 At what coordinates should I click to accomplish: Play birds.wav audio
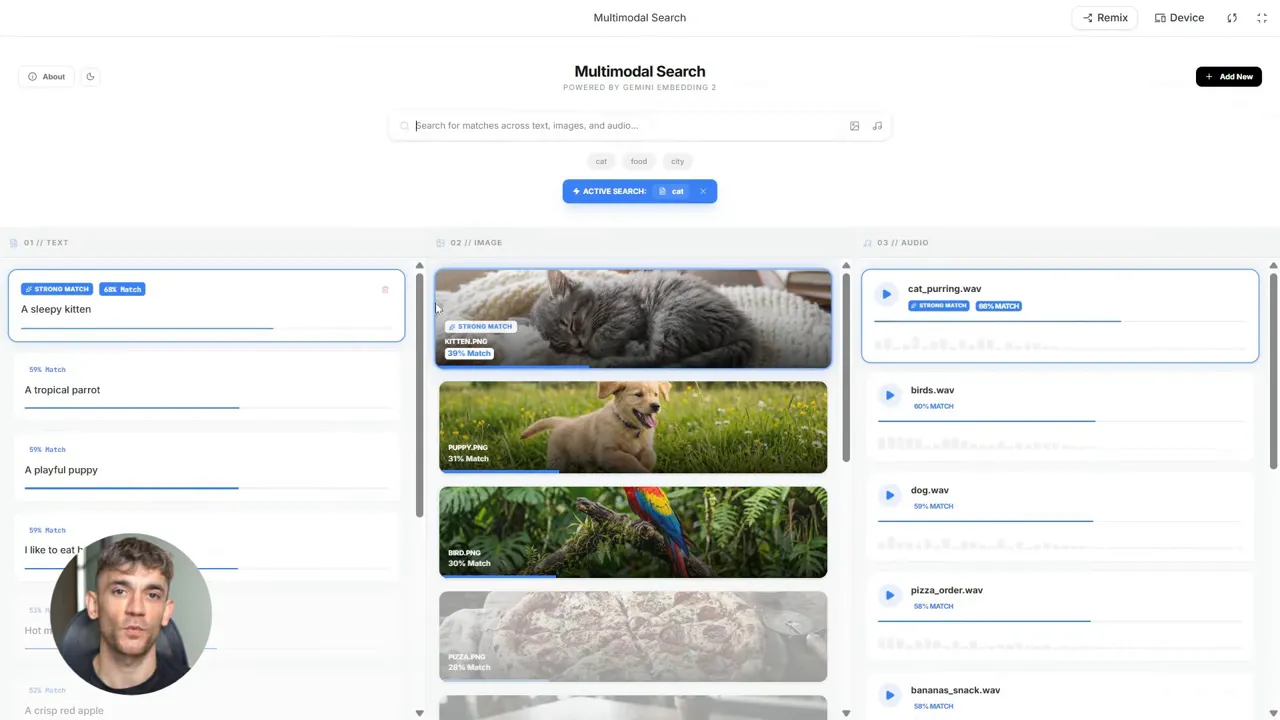pyautogui.click(x=889, y=395)
